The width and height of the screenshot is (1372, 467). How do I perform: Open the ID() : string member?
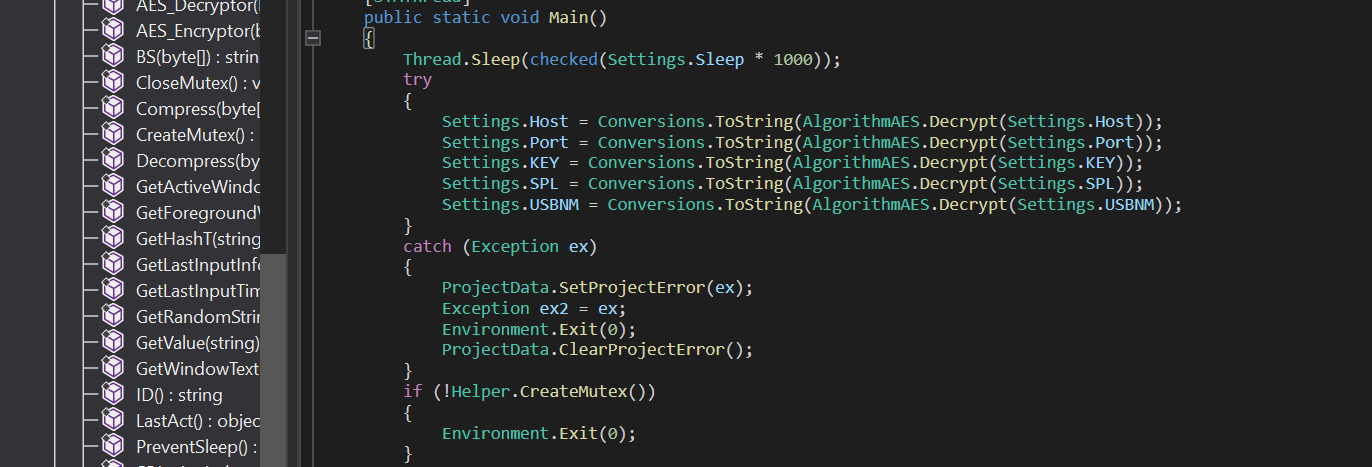pos(179,395)
